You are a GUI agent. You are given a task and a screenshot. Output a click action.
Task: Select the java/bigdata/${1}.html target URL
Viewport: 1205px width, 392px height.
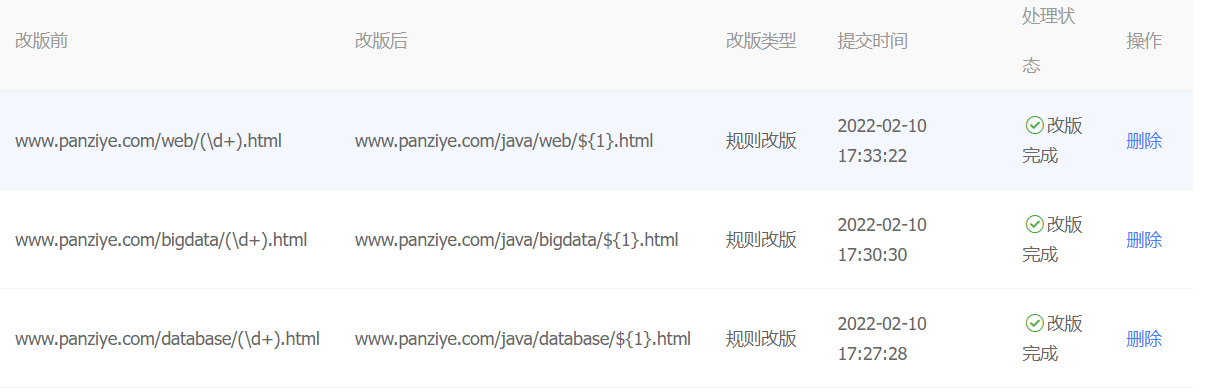517,240
